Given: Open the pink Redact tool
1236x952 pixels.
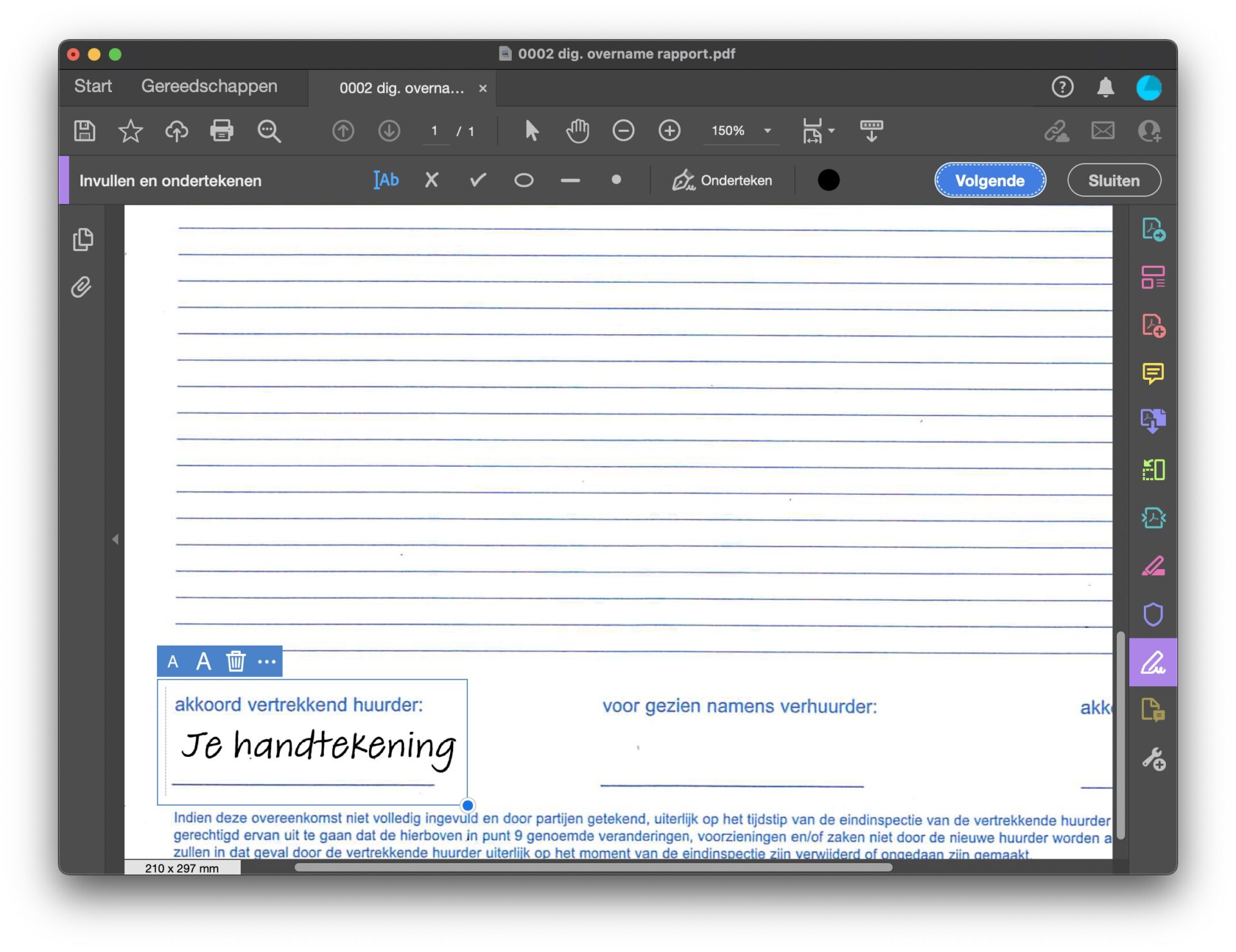Looking at the screenshot, I should click(x=1153, y=566).
